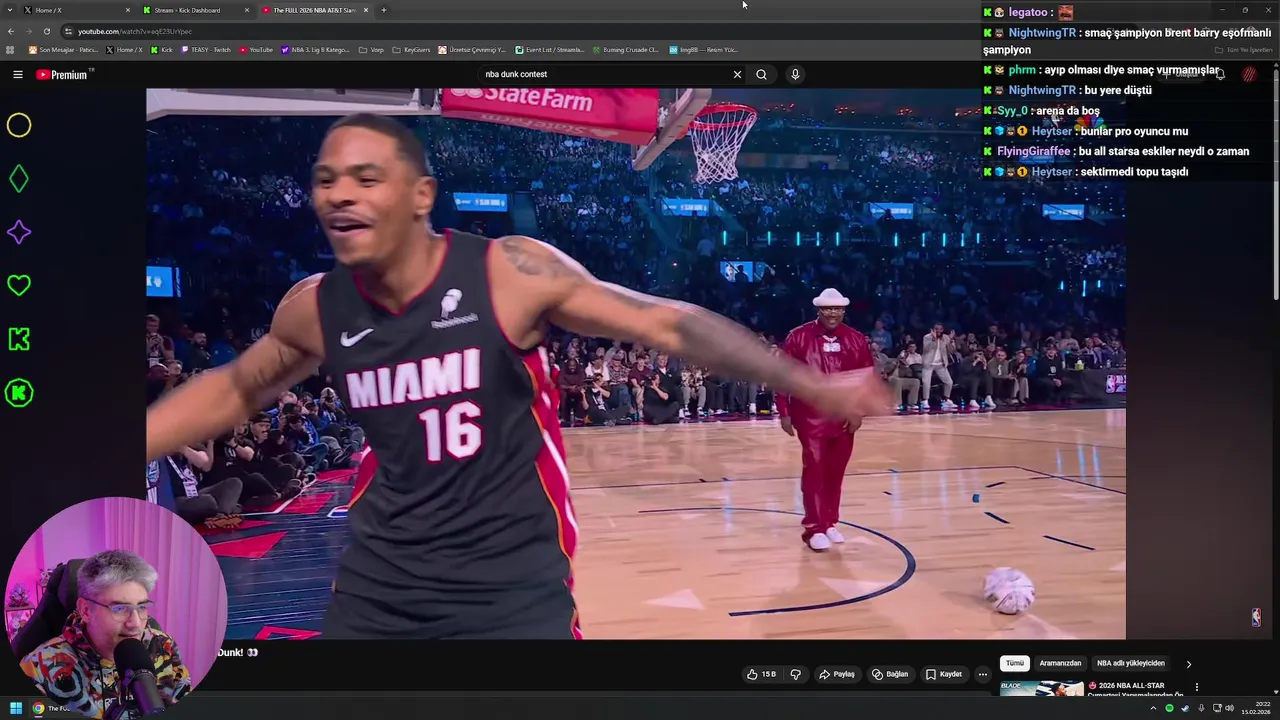Click the yellow circle overlay icon
1280x720 pixels.
(x=19, y=125)
